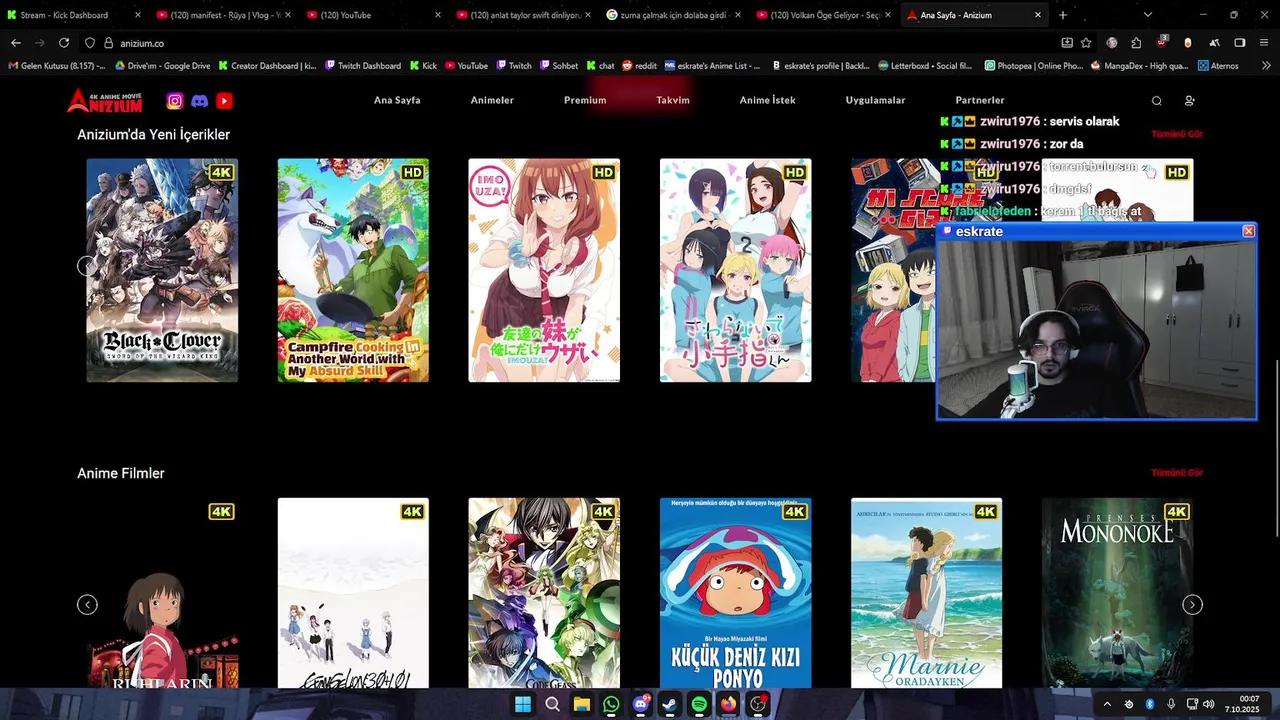Open Drive'ım - Google Drive bookmark

click(x=162, y=66)
